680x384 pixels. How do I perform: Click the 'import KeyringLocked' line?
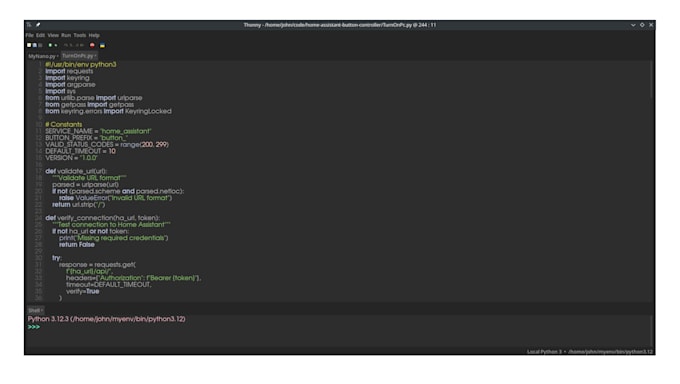point(108,111)
